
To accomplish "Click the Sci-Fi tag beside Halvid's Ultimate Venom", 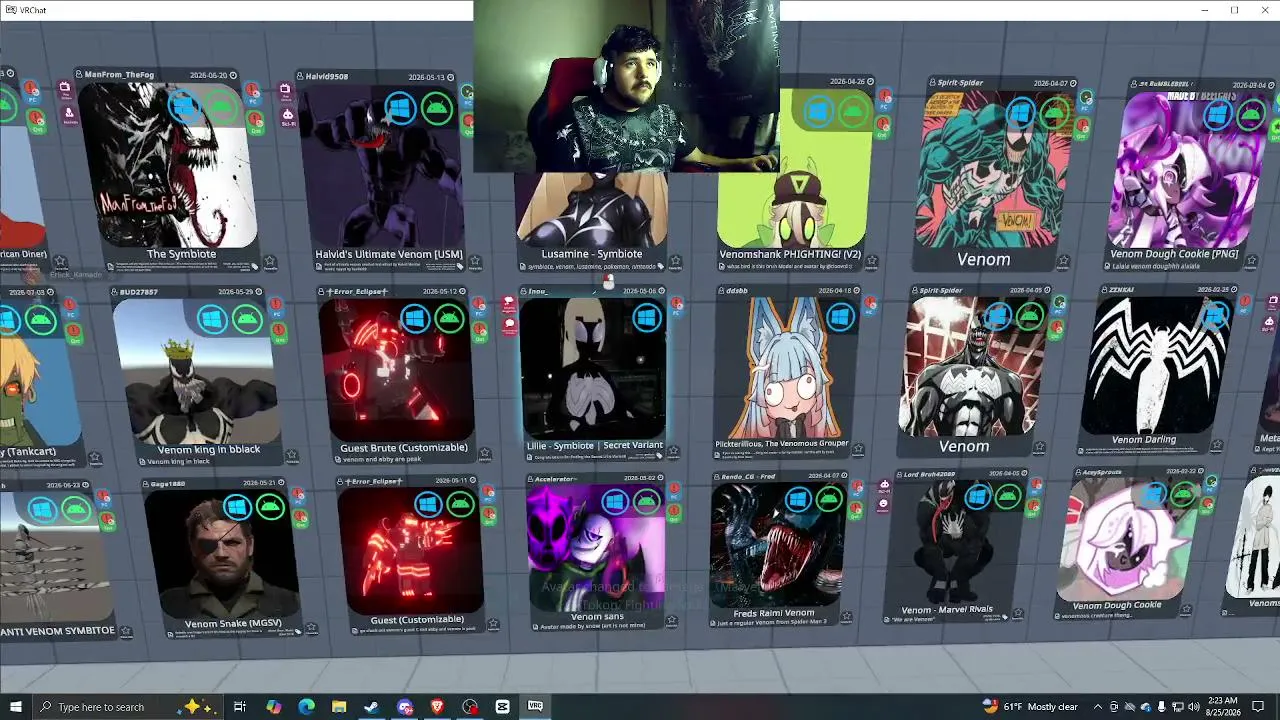I will [x=288, y=117].
